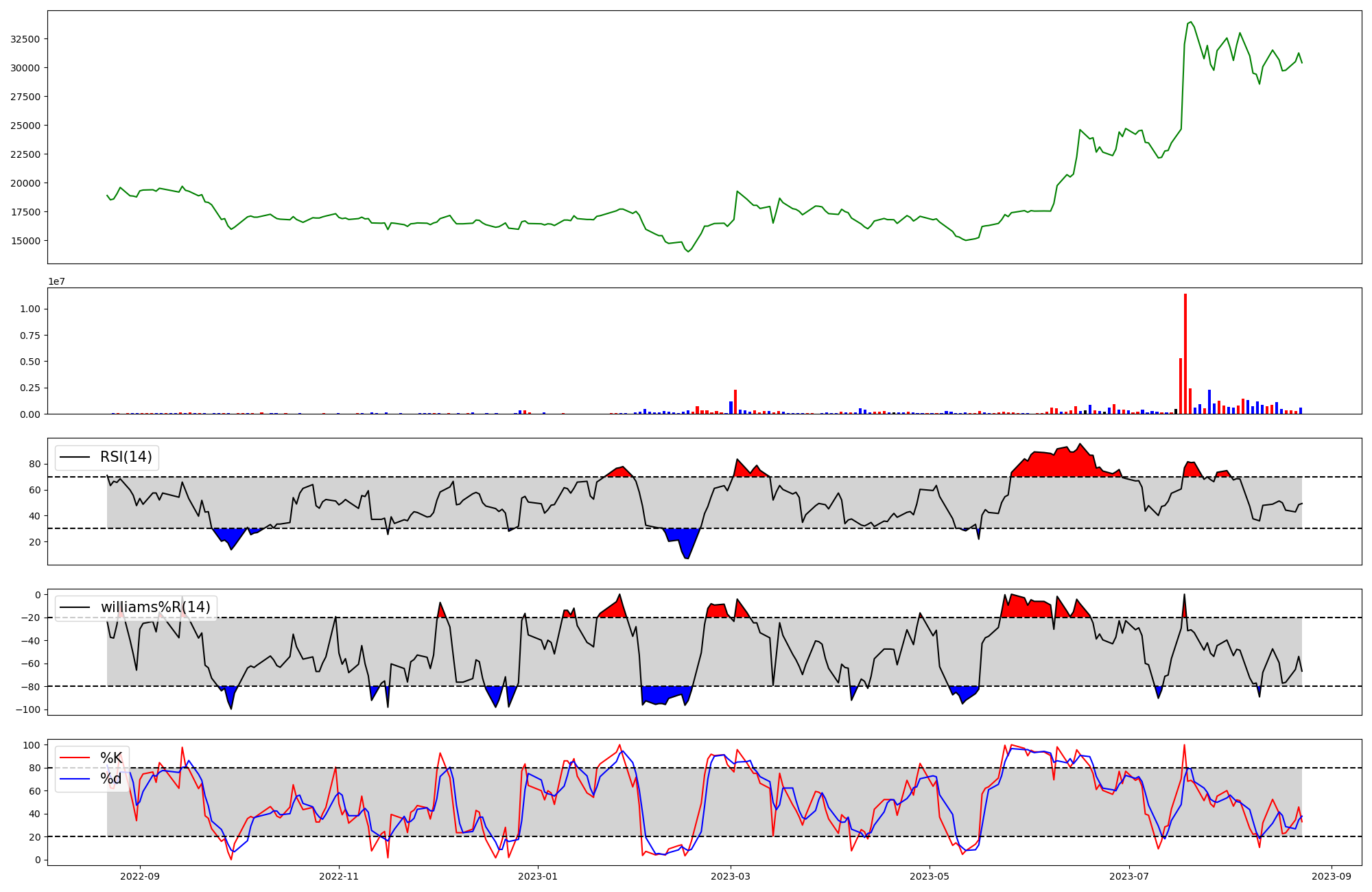This screenshot has height=892, width=1372.
Task: Click the 2022-09 x-axis date label
Action: (140, 876)
